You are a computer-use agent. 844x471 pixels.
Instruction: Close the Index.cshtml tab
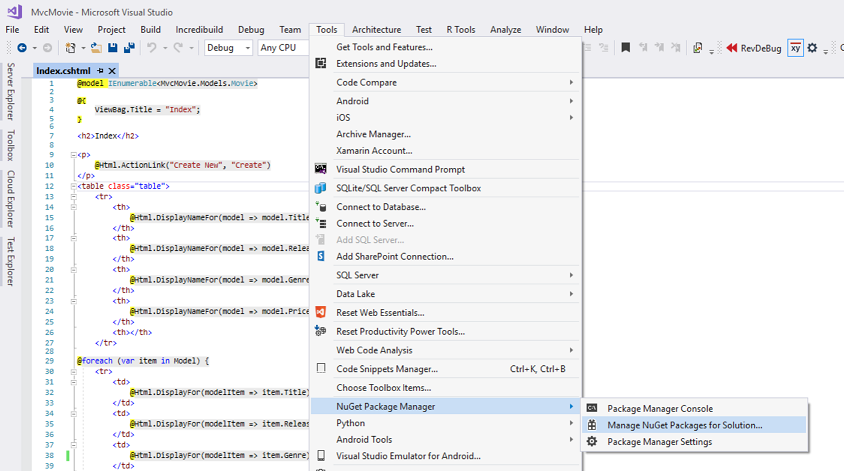coord(113,71)
